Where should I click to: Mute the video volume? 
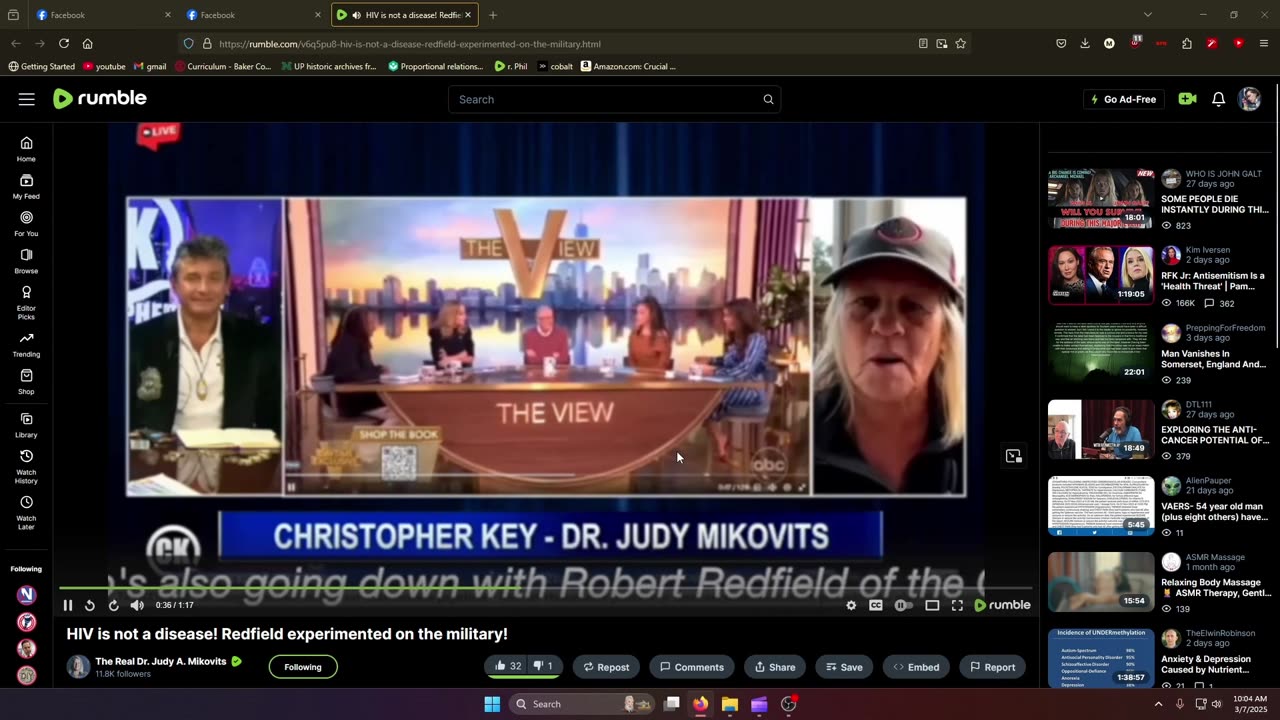coord(137,605)
